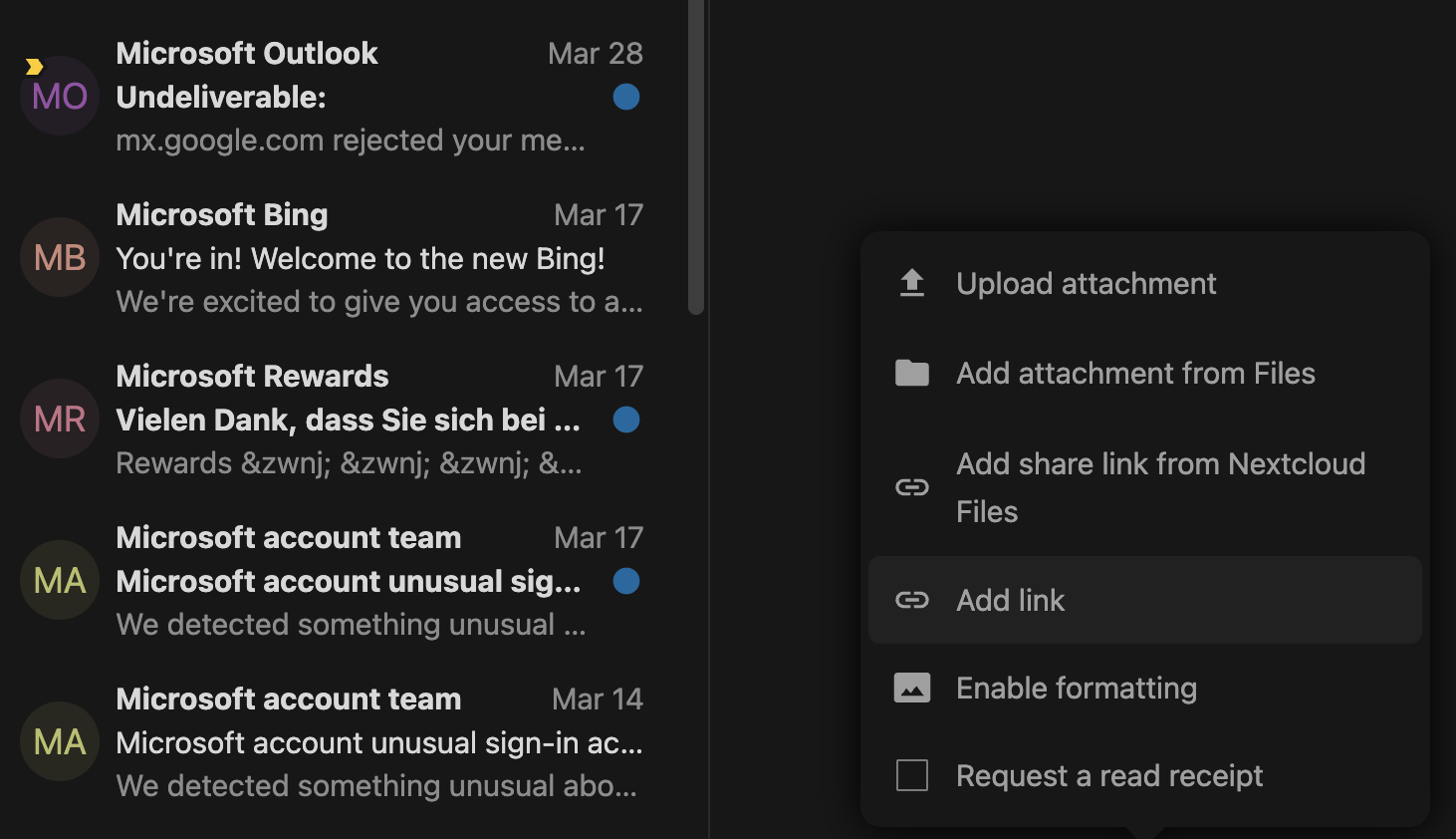Image resolution: width=1456 pixels, height=839 pixels.
Task: Select Add attachment from Files
Action: [1145, 374]
